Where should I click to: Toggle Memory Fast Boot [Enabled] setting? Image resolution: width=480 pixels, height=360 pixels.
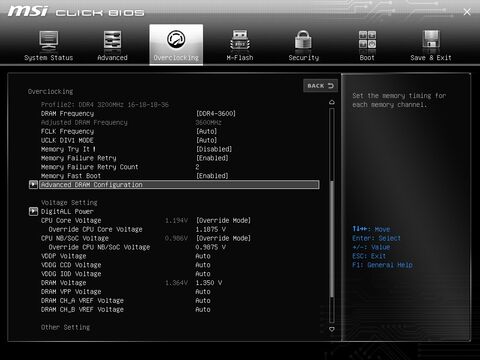pyautogui.click(x=212, y=176)
